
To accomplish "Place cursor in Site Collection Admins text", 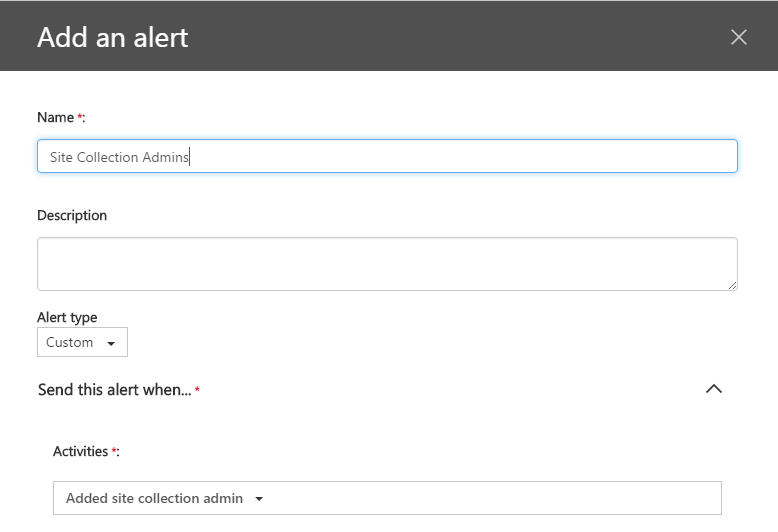I will [119, 157].
